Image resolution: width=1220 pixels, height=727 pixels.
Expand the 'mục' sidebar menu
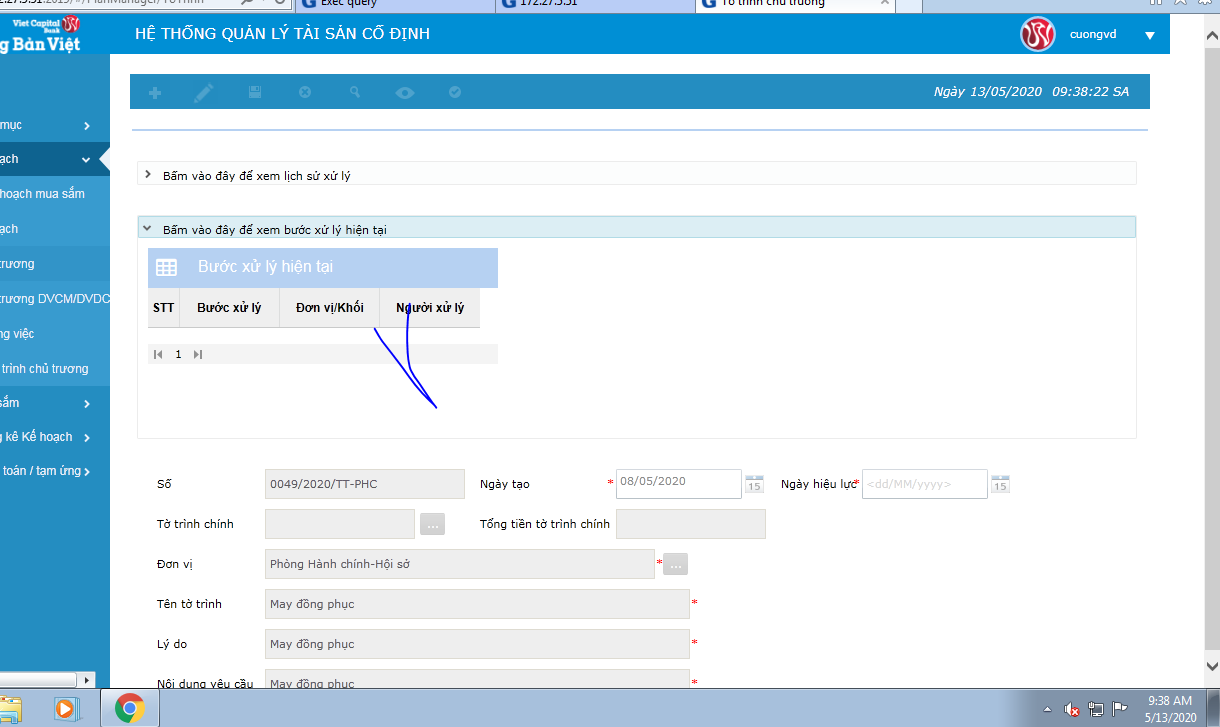(x=87, y=126)
